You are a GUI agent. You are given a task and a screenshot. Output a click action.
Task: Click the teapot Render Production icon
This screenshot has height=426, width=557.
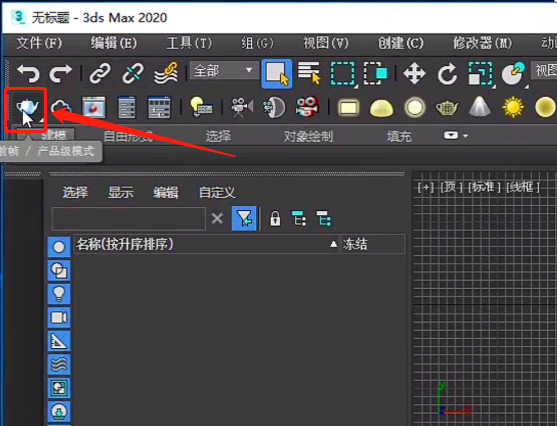pos(27,107)
